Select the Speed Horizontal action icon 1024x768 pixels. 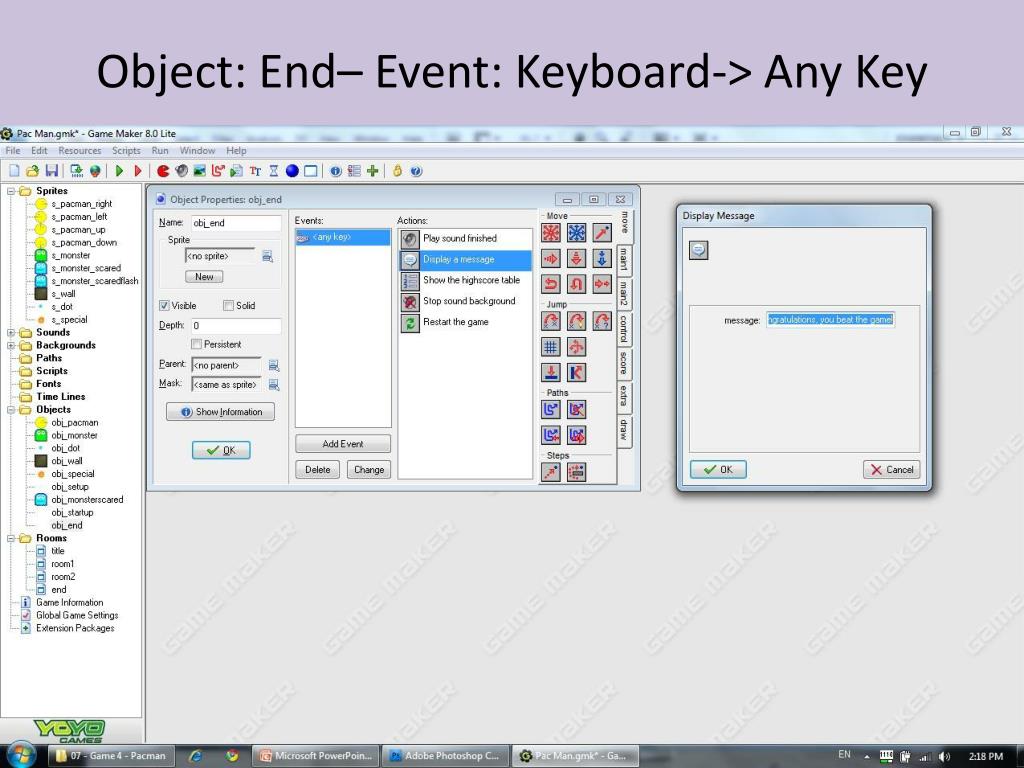[551, 259]
